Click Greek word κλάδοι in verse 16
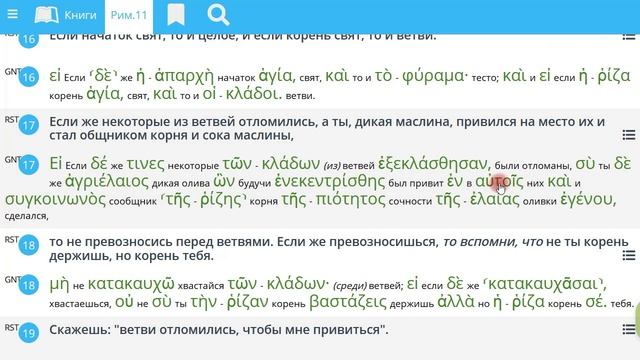Viewport: 640px width, 360px height. pos(253,94)
